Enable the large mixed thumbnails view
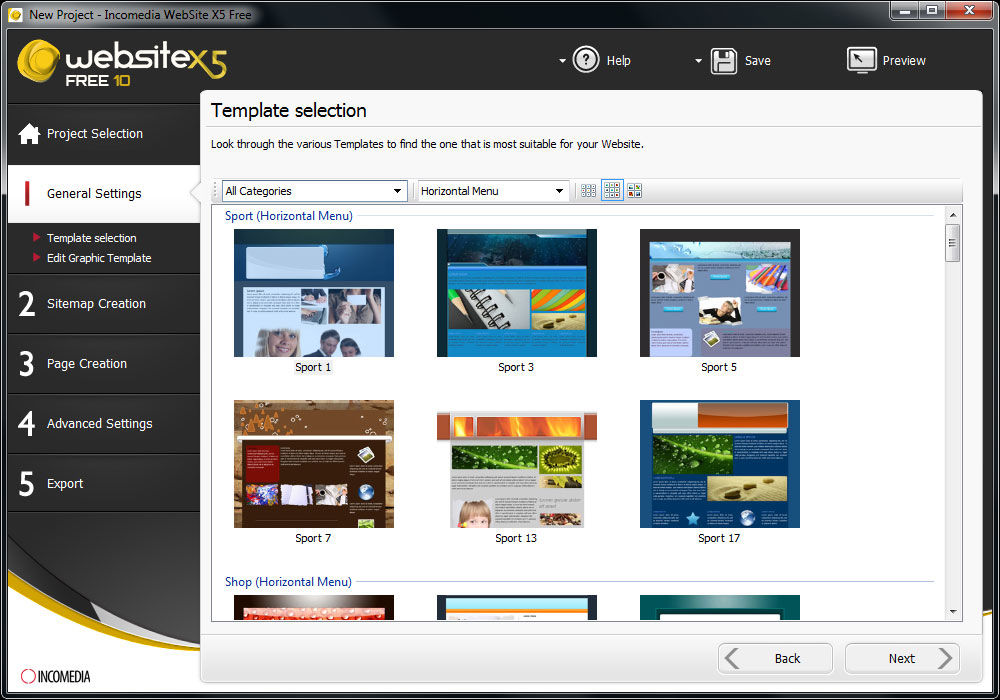 pyautogui.click(x=635, y=191)
